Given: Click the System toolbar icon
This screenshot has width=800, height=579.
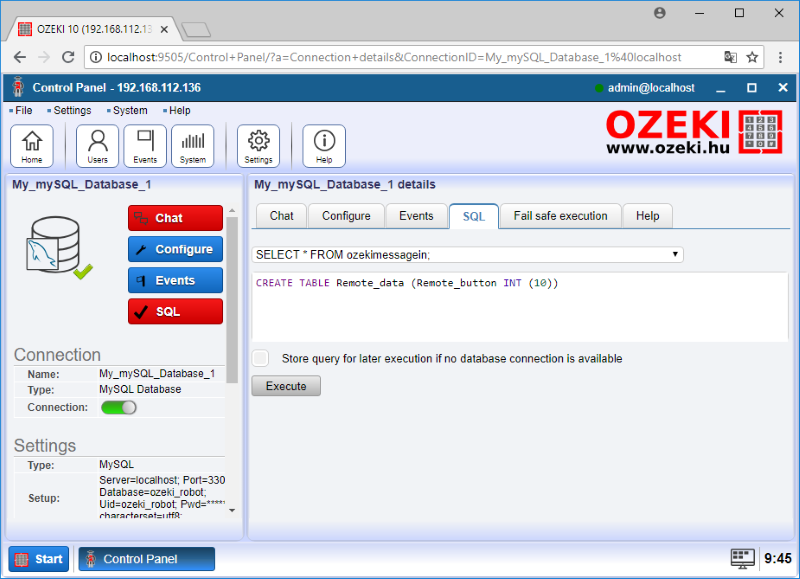Looking at the screenshot, I should pos(193,146).
